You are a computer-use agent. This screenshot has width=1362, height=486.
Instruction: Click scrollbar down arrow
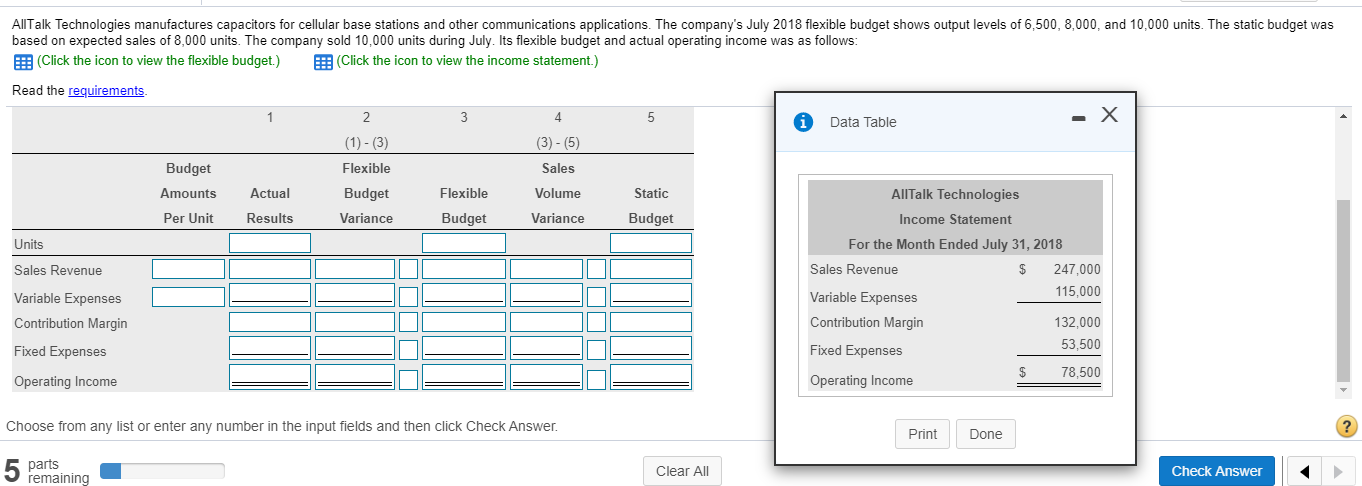1343,389
